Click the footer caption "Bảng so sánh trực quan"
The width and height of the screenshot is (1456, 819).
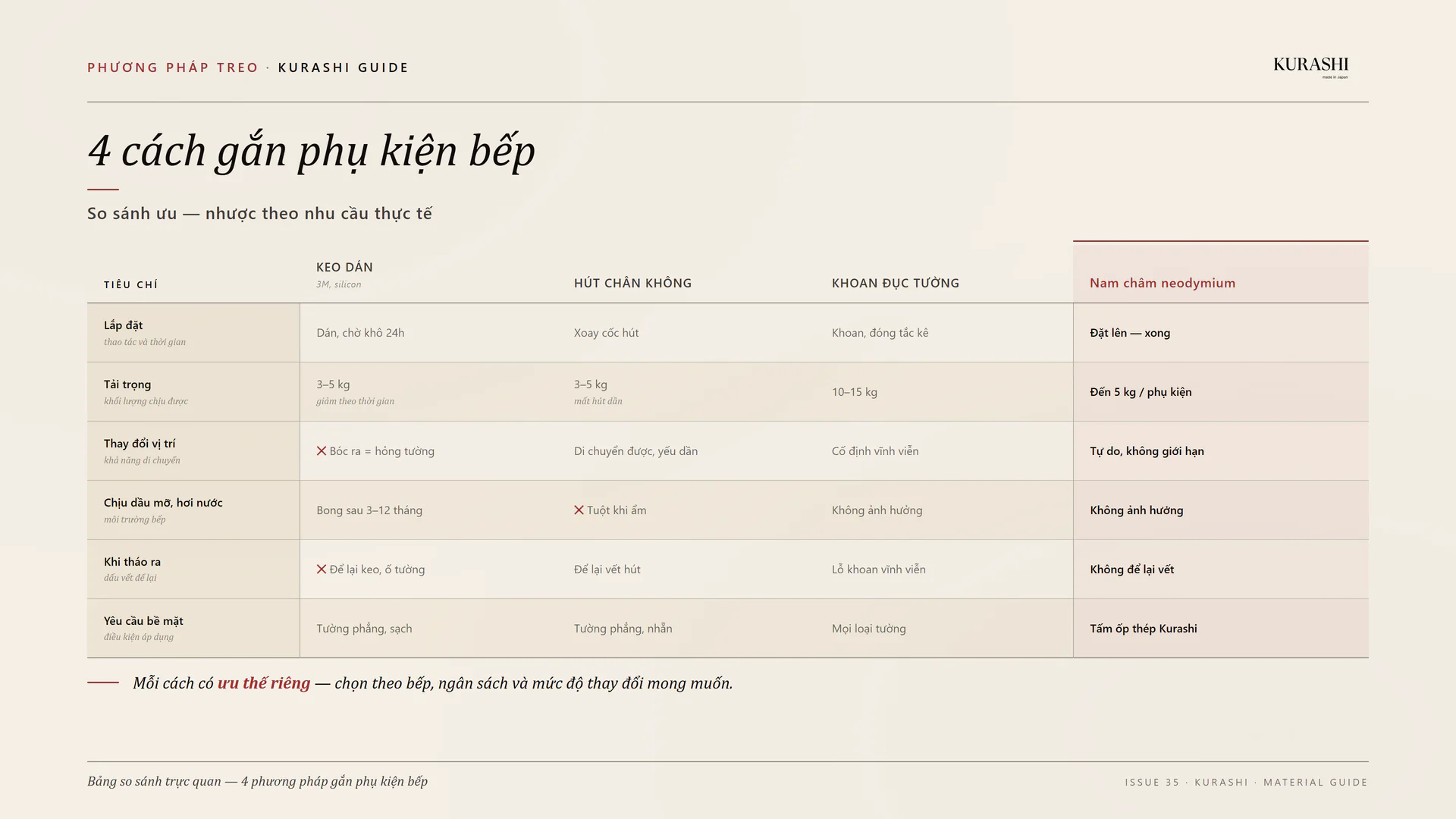[154, 782]
